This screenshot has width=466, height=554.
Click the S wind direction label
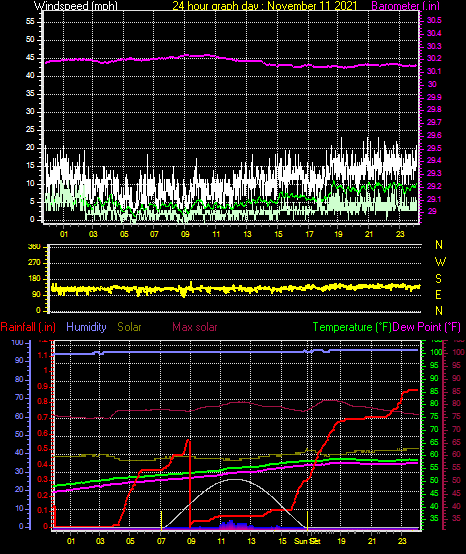tap(438, 278)
